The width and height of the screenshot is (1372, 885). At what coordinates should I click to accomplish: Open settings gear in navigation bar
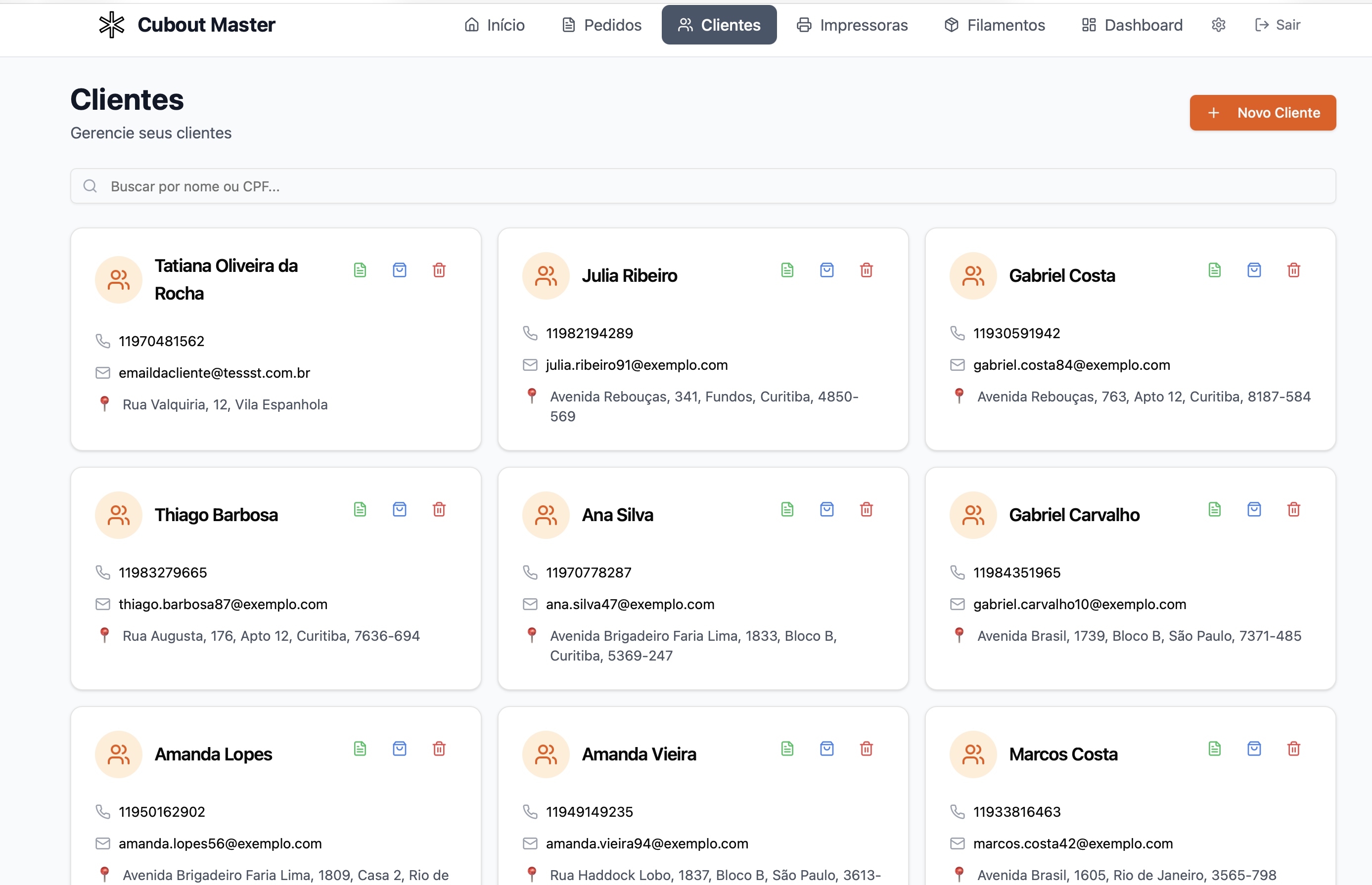(1219, 25)
